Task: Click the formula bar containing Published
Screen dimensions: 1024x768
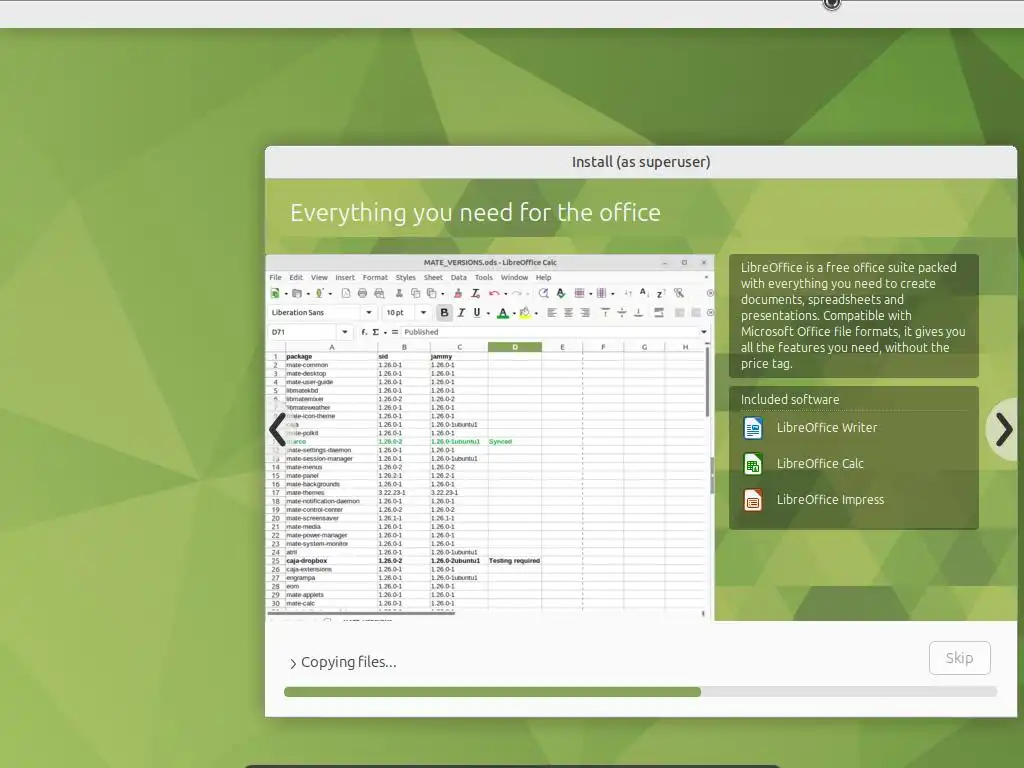Action: point(549,332)
